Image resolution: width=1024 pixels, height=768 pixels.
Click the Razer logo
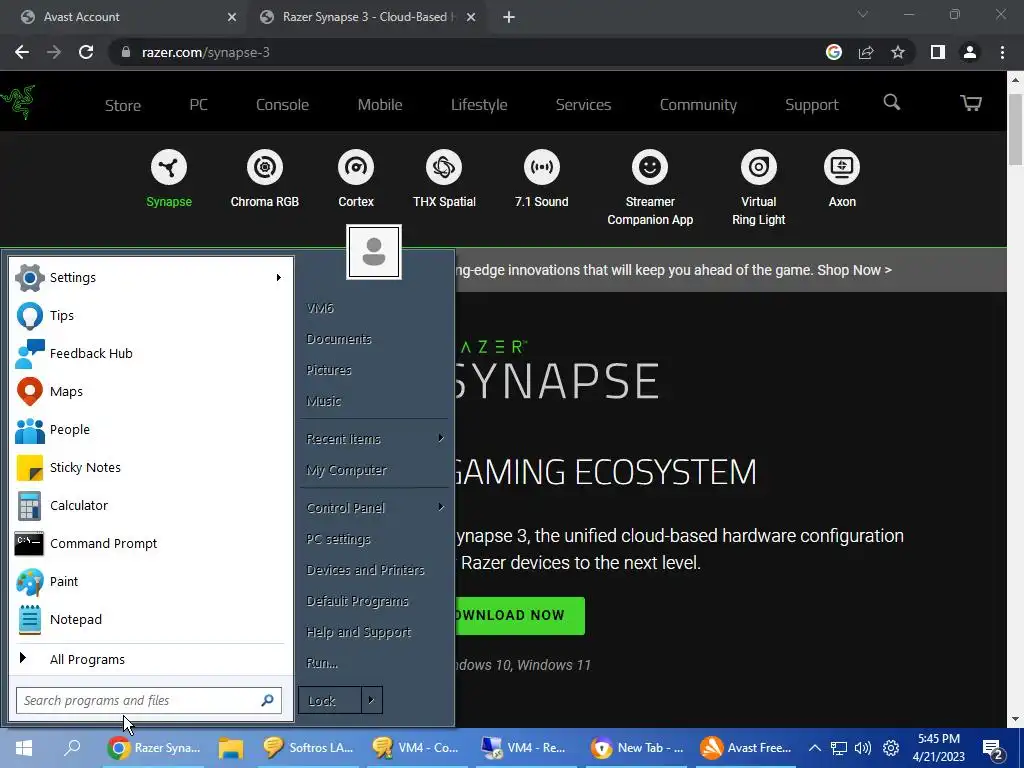[18, 103]
